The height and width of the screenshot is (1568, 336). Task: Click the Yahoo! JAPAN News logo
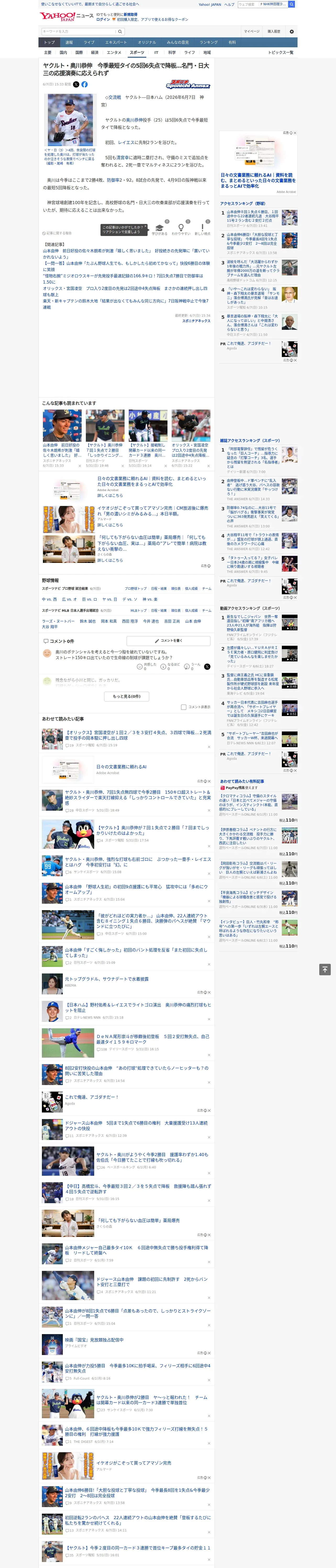[66, 16]
